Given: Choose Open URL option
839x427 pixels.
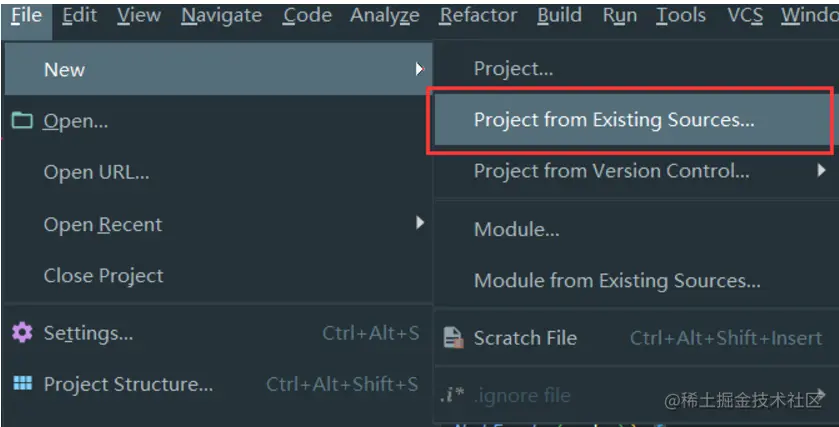Looking at the screenshot, I should (x=96, y=172).
